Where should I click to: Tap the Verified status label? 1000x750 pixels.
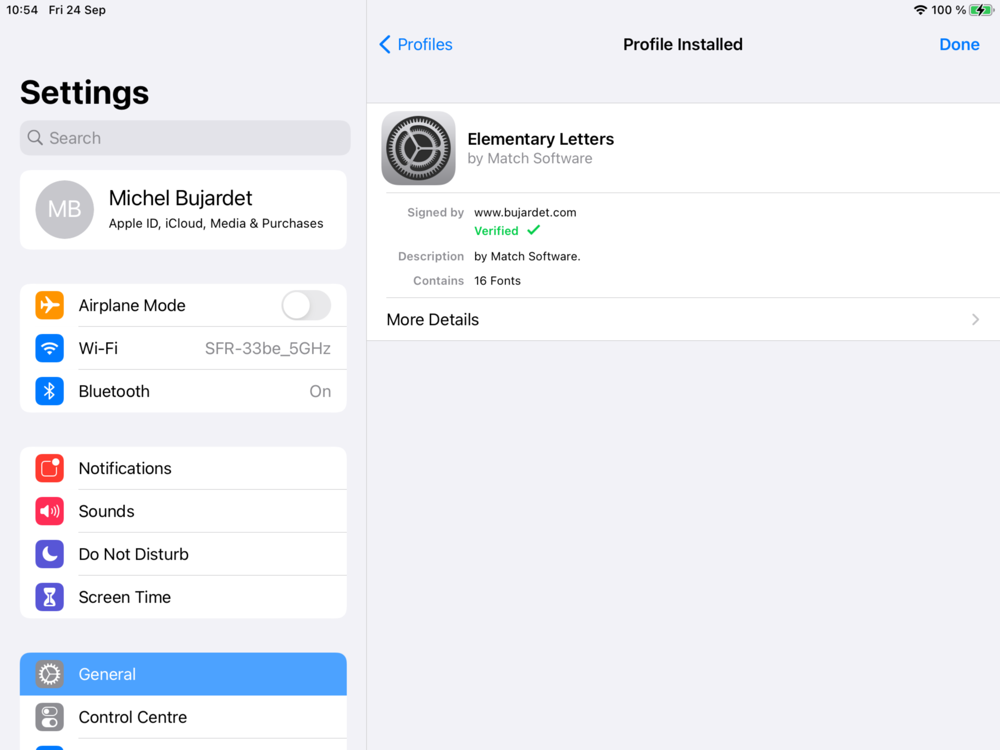[x=496, y=231]
